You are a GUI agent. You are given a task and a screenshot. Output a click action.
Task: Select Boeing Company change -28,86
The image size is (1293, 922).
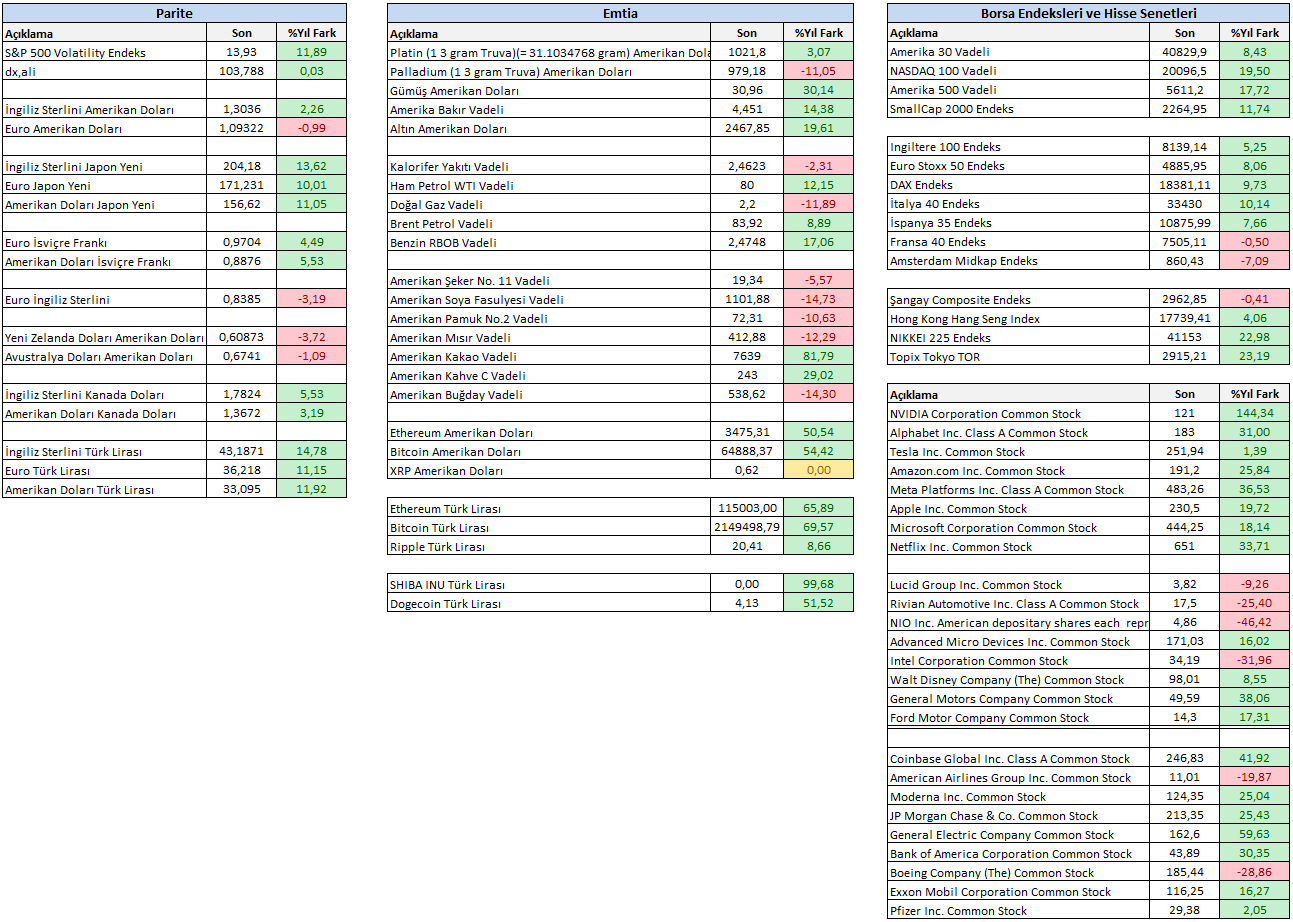pyautogui.click(x=1255, y=872)
